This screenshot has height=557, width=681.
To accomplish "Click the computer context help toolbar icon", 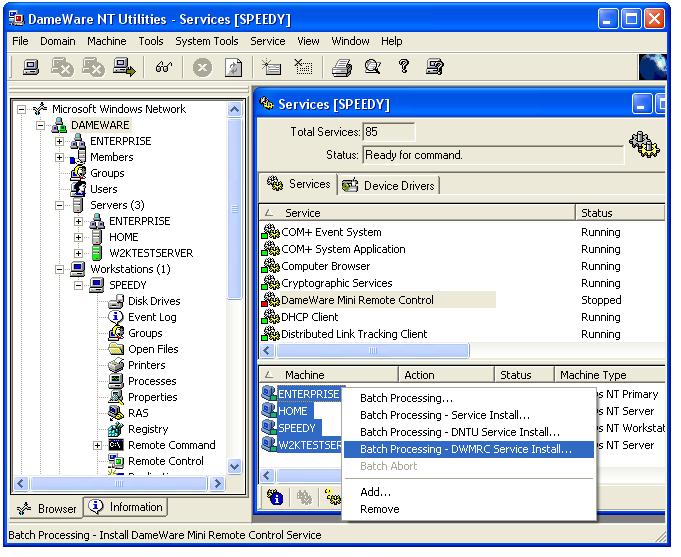I will [435, 67].
